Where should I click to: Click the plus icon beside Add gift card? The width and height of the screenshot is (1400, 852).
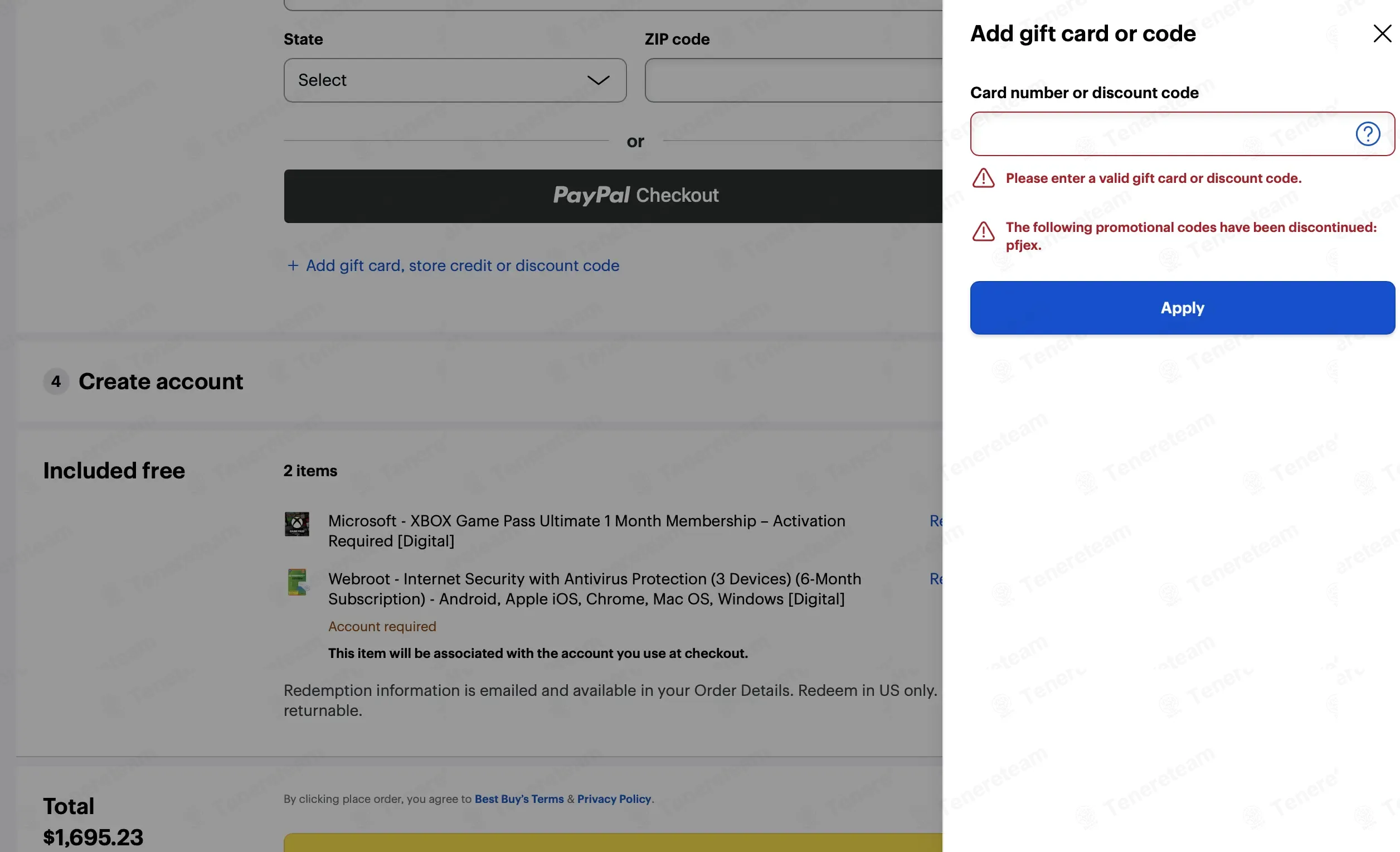pos(293,265)
